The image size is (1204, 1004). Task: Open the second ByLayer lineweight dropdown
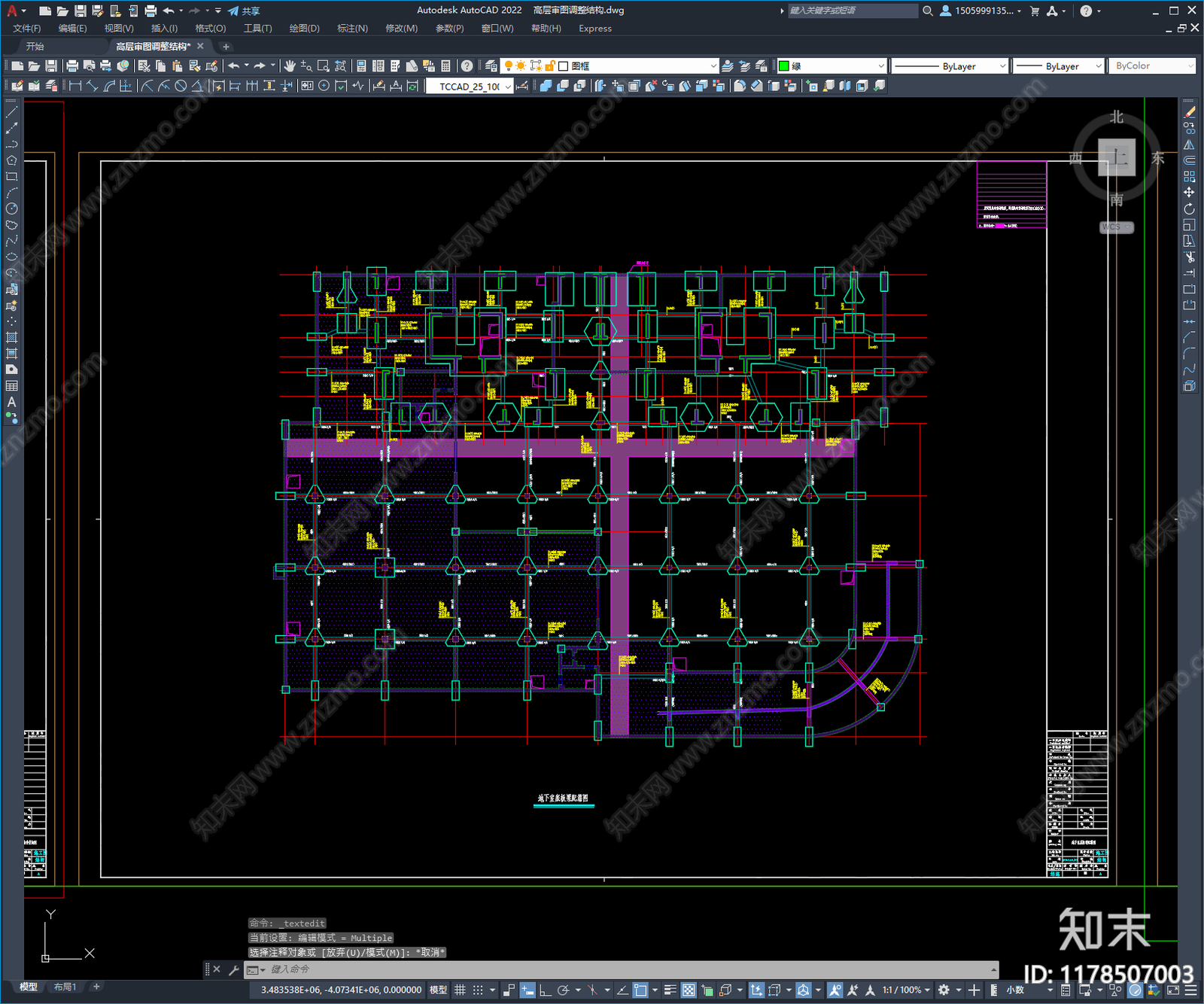1058,66
